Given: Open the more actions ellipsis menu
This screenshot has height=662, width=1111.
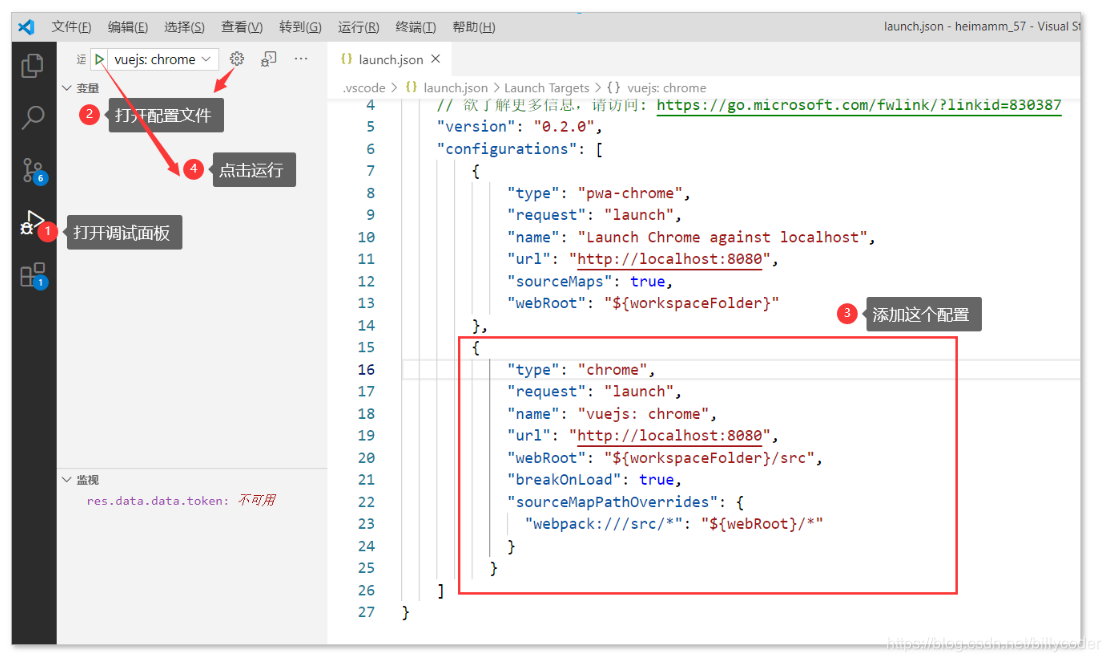Looking at the screenshot, I should 301,59.
